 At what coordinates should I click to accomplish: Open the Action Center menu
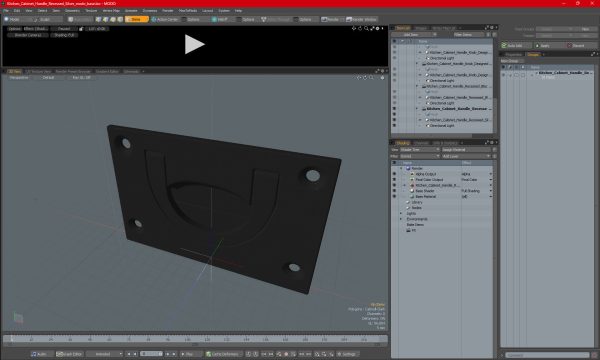[x=165, y=19]
